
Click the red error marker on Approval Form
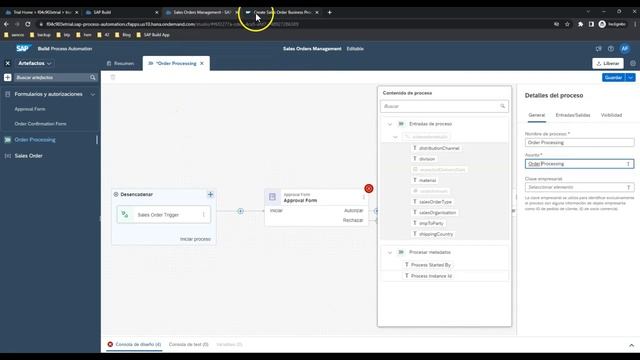pos(369,189)
